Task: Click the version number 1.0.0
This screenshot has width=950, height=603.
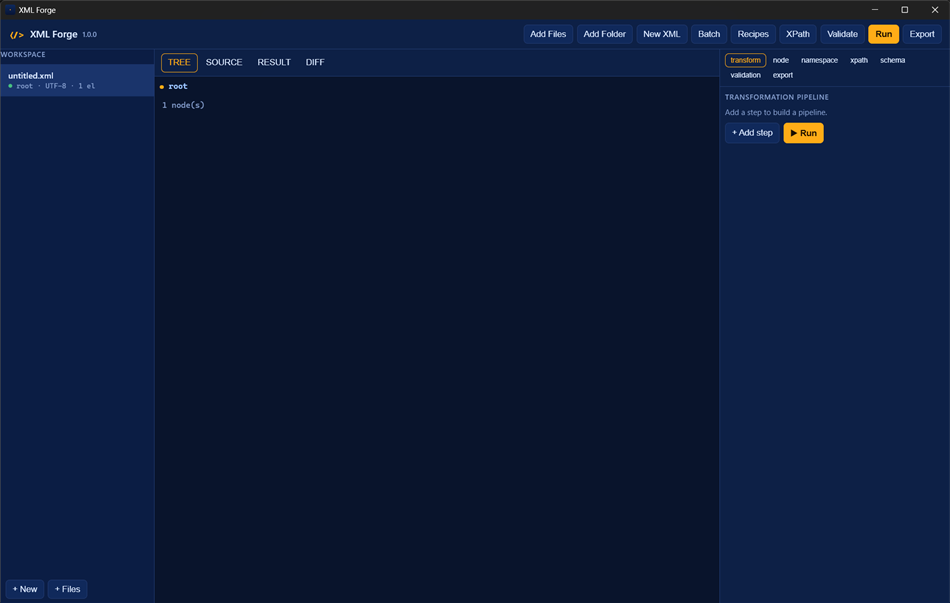Action: (90, 35)
